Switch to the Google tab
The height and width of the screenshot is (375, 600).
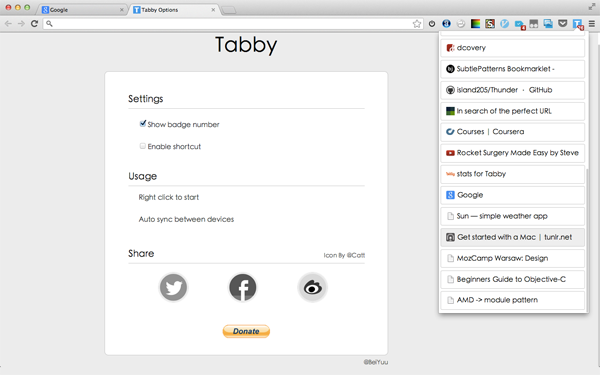(x=83, y=10)
